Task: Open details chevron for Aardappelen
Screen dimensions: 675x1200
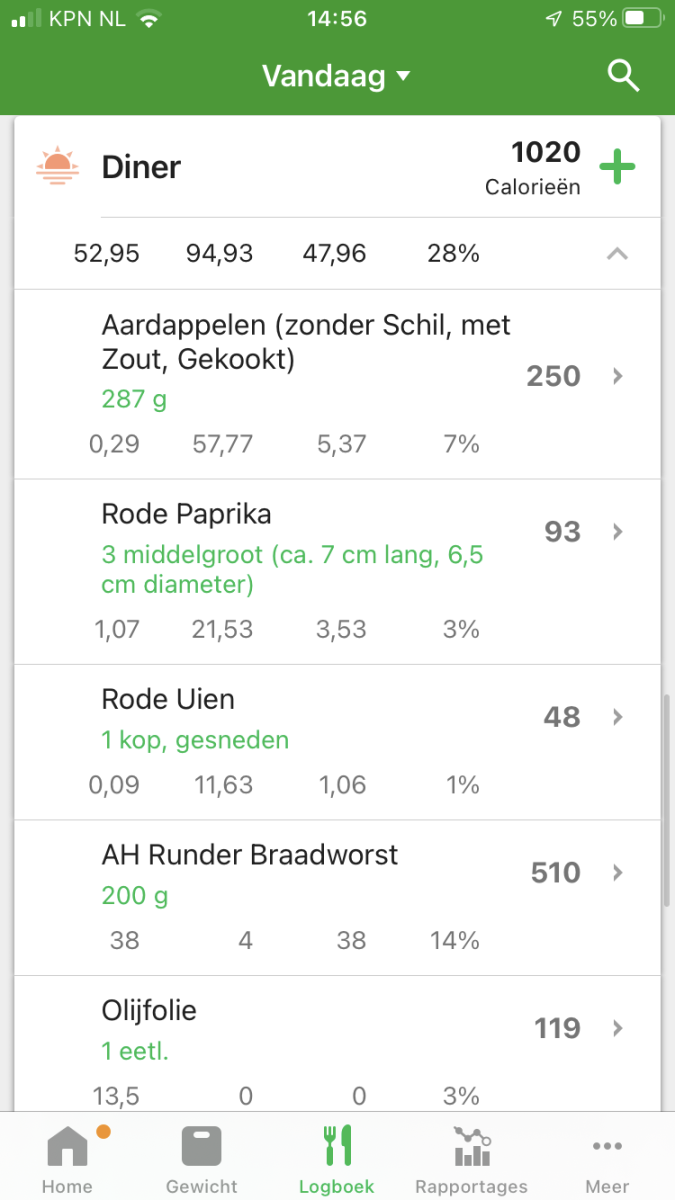Action: [x=617, y=376]
